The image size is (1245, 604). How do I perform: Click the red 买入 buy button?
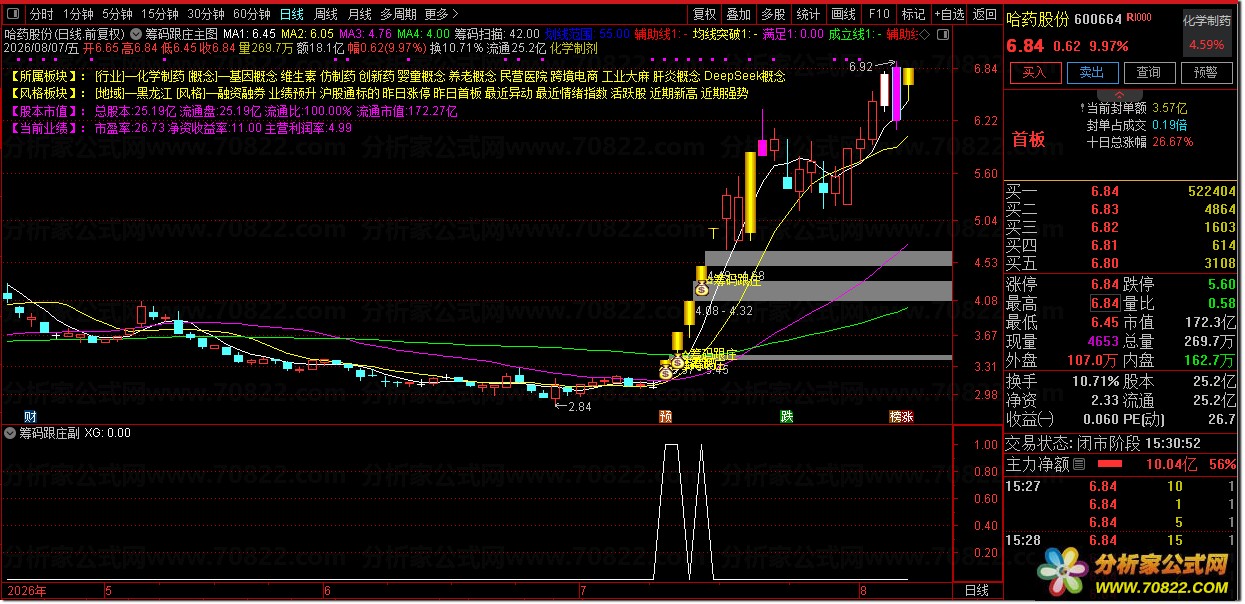point(1034,73)
